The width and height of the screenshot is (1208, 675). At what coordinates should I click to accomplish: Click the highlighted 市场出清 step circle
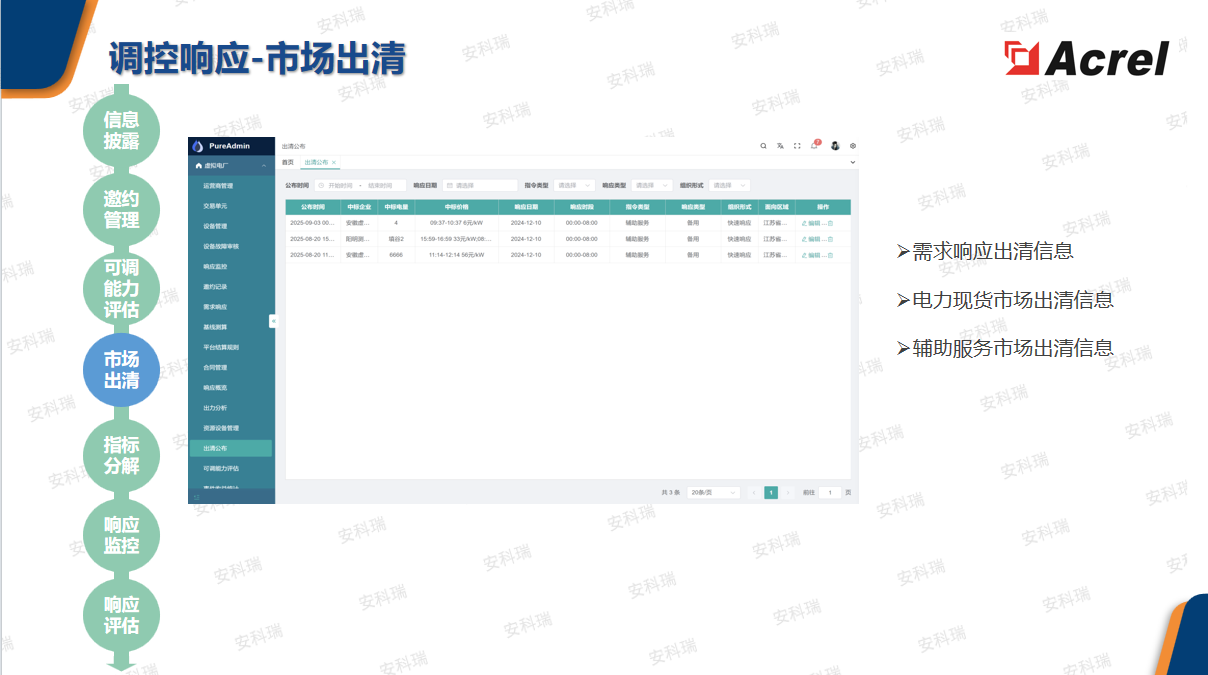(x=121, y=370)
